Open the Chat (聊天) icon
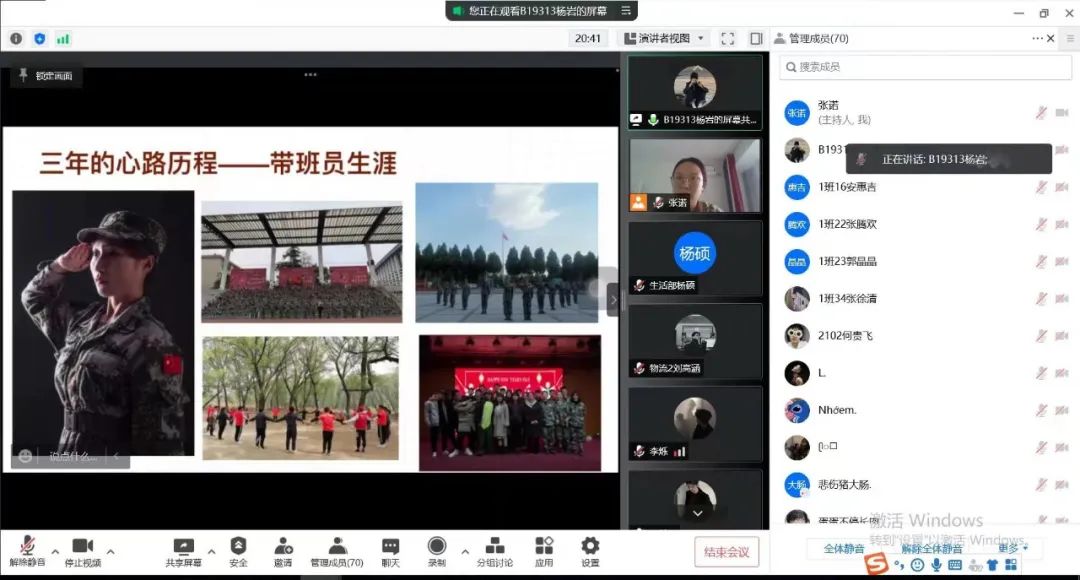1080x580 pixels. (x=390, y=546)
